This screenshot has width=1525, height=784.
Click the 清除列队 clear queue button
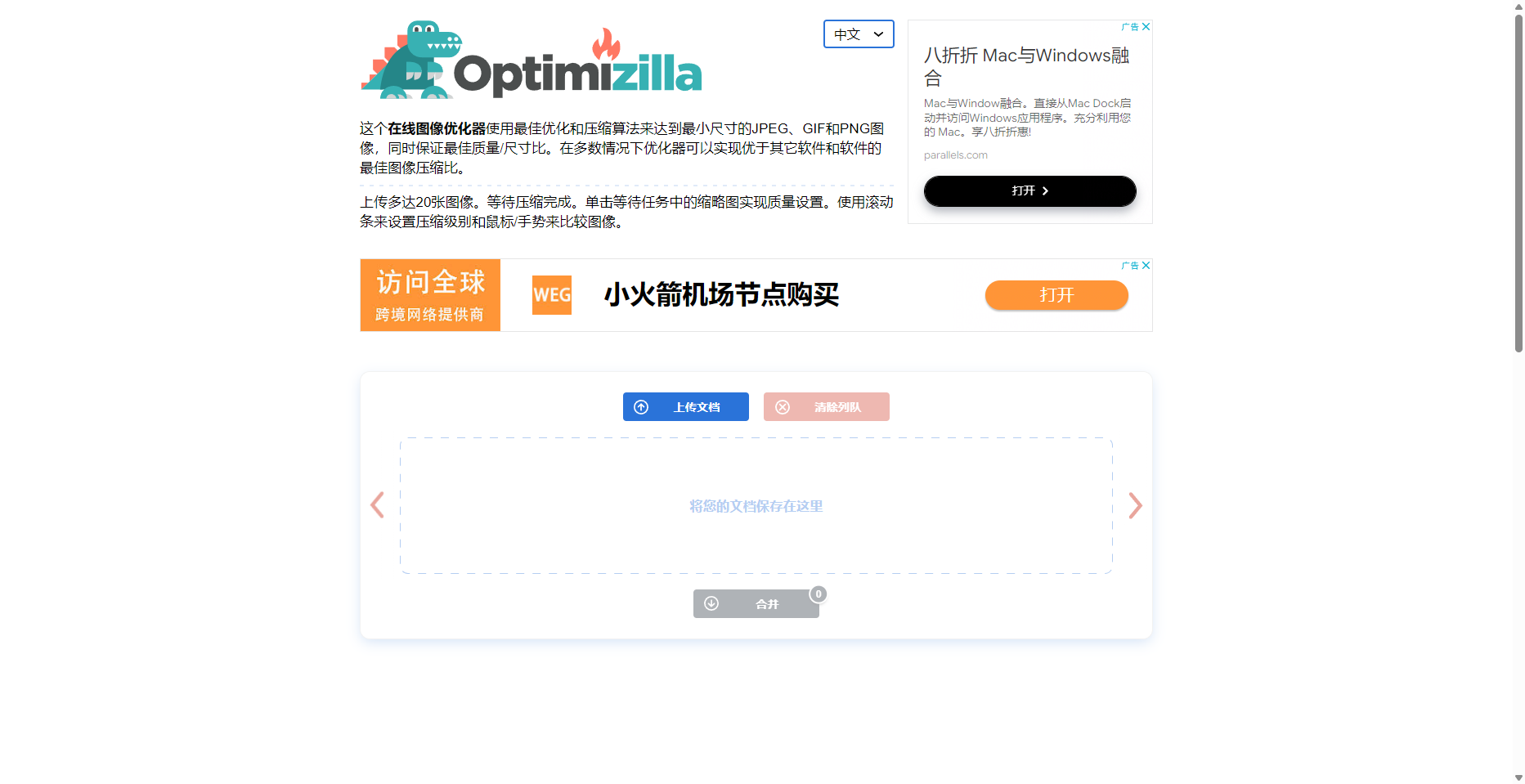pos(827,407)
